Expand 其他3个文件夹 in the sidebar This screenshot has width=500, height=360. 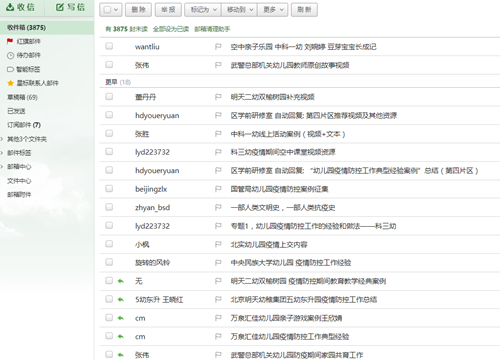2,139
